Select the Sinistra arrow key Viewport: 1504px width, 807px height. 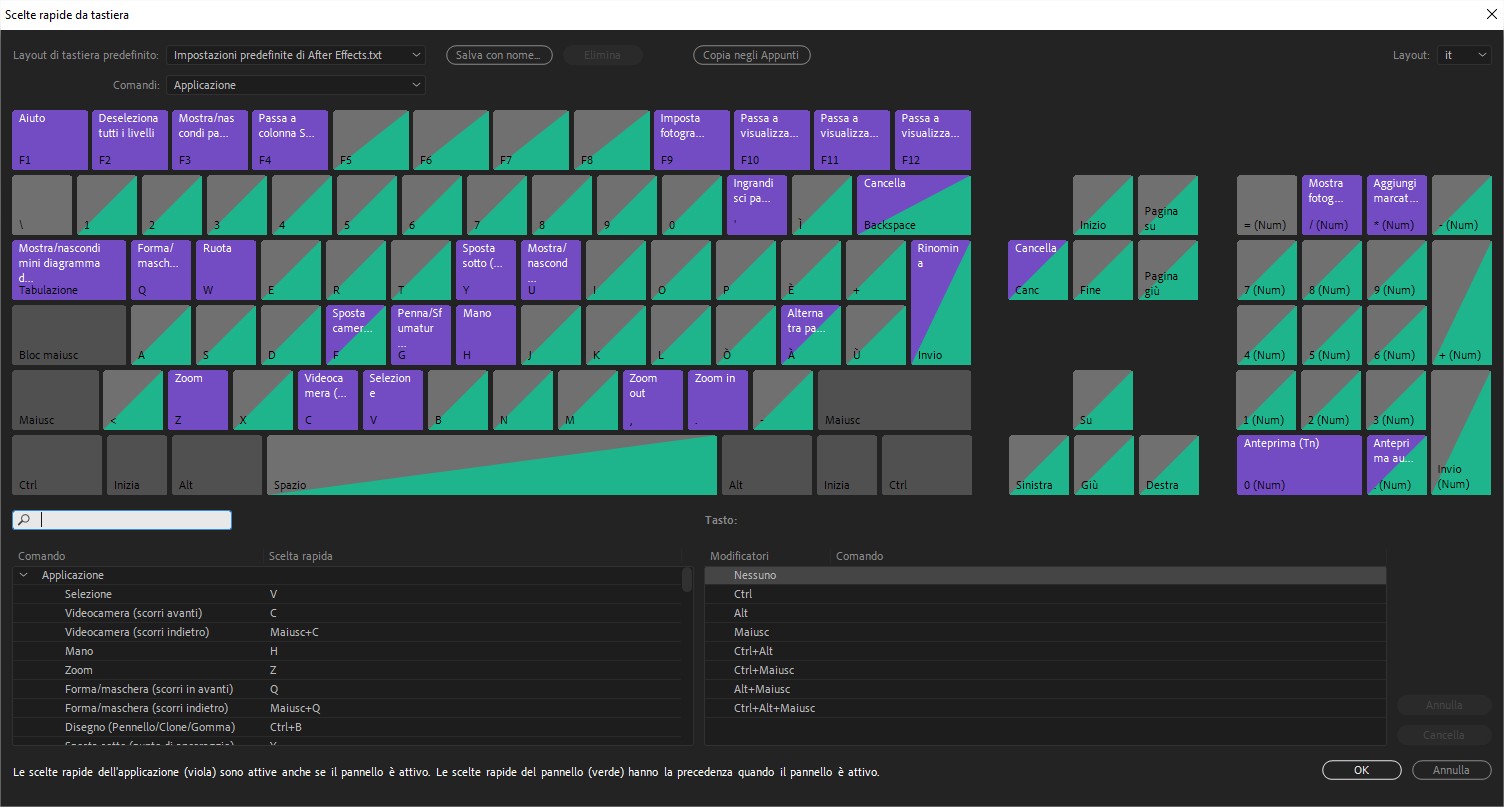tap(1038, 465)
